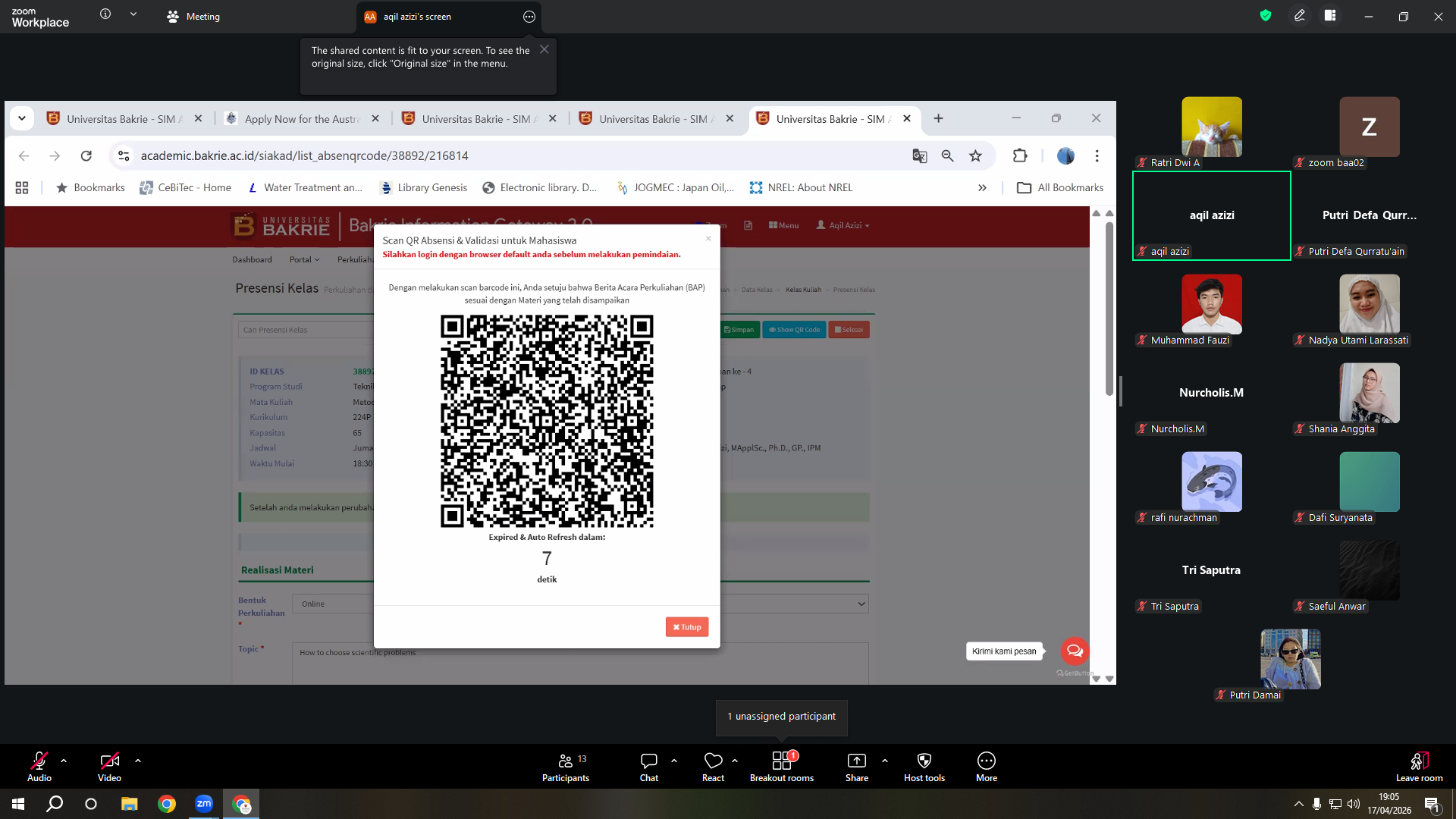The image size is (1456, 819).
Task: Click the shared page vertical scrollbar
Action: tap(1109, 308)
